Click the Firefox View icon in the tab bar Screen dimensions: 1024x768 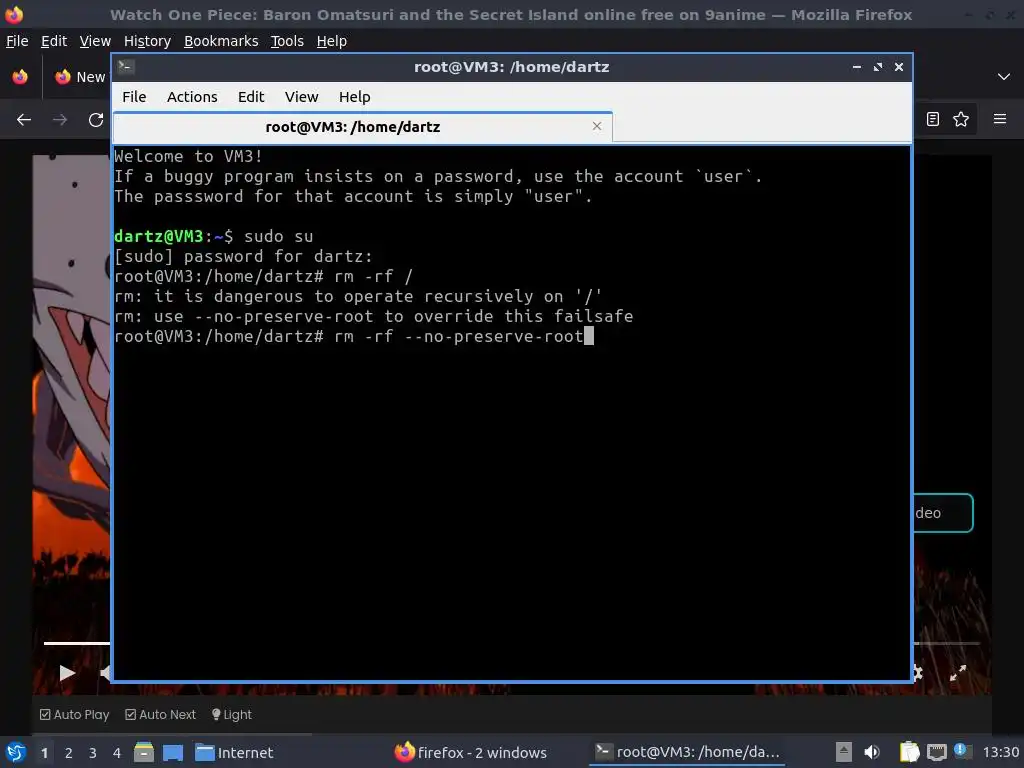point(20,77)
